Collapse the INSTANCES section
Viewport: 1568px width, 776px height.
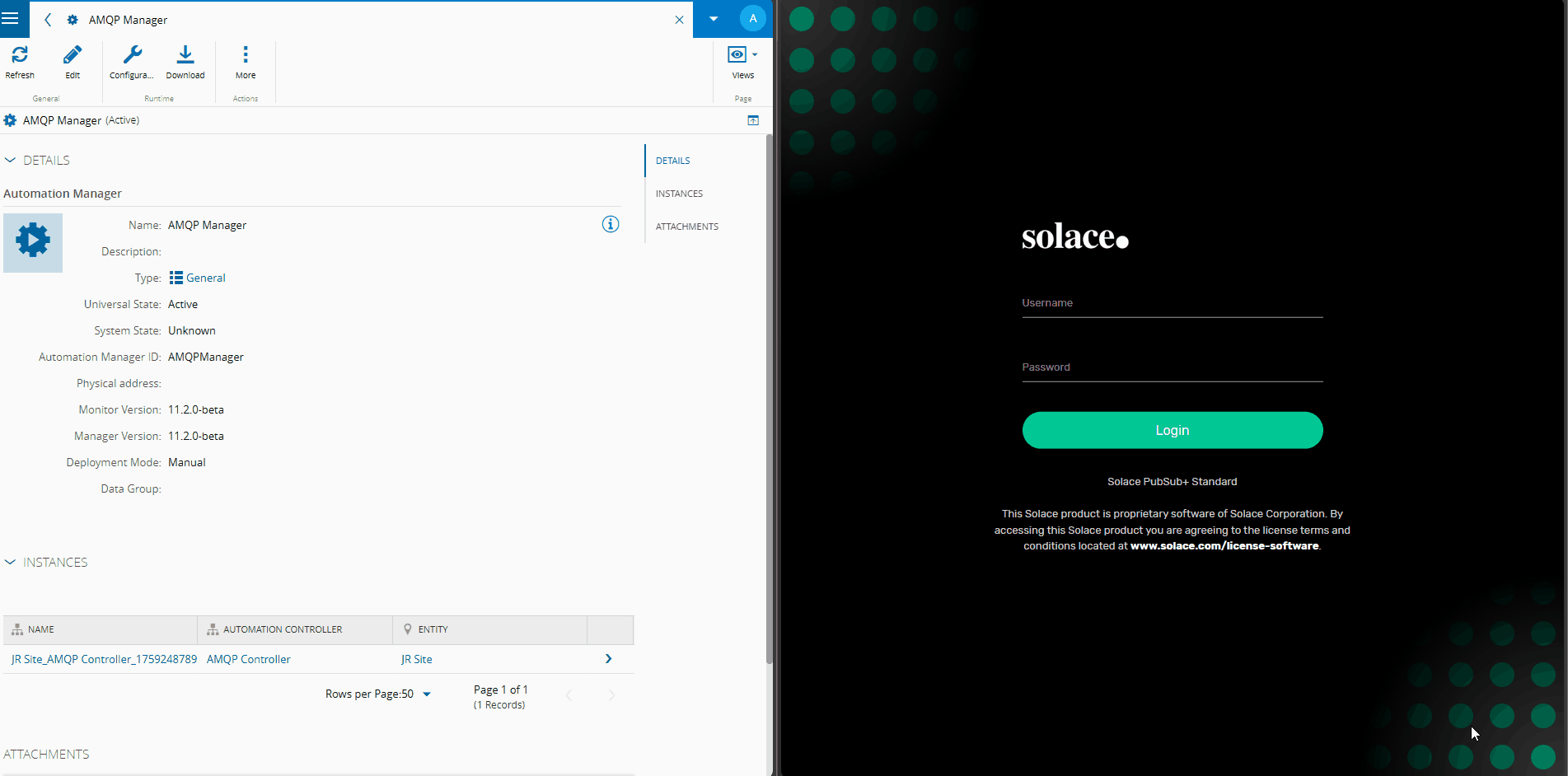[x=11, y=562]
